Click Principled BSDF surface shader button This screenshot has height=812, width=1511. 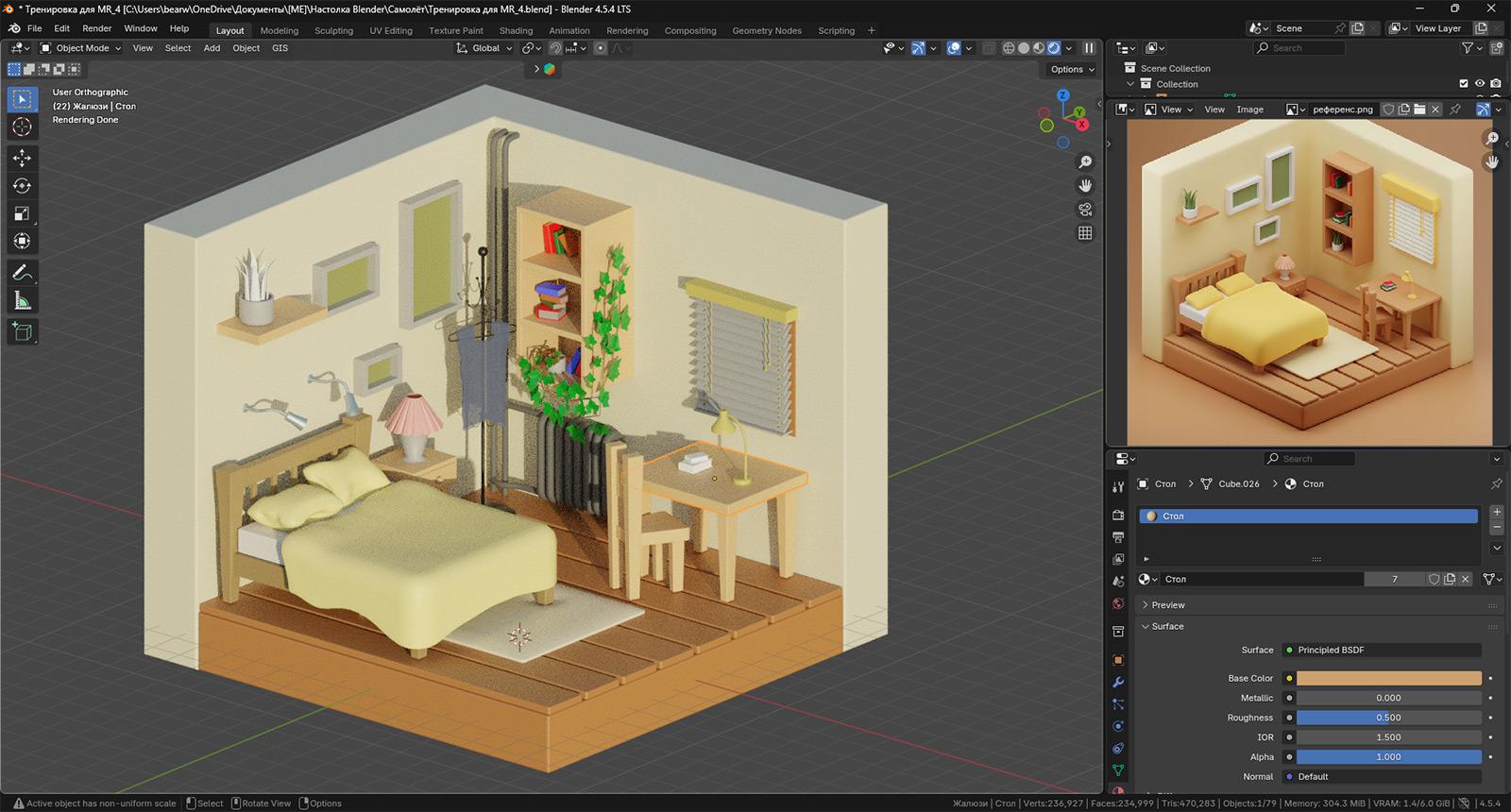pyautogui.click(x=1384, y=650)
